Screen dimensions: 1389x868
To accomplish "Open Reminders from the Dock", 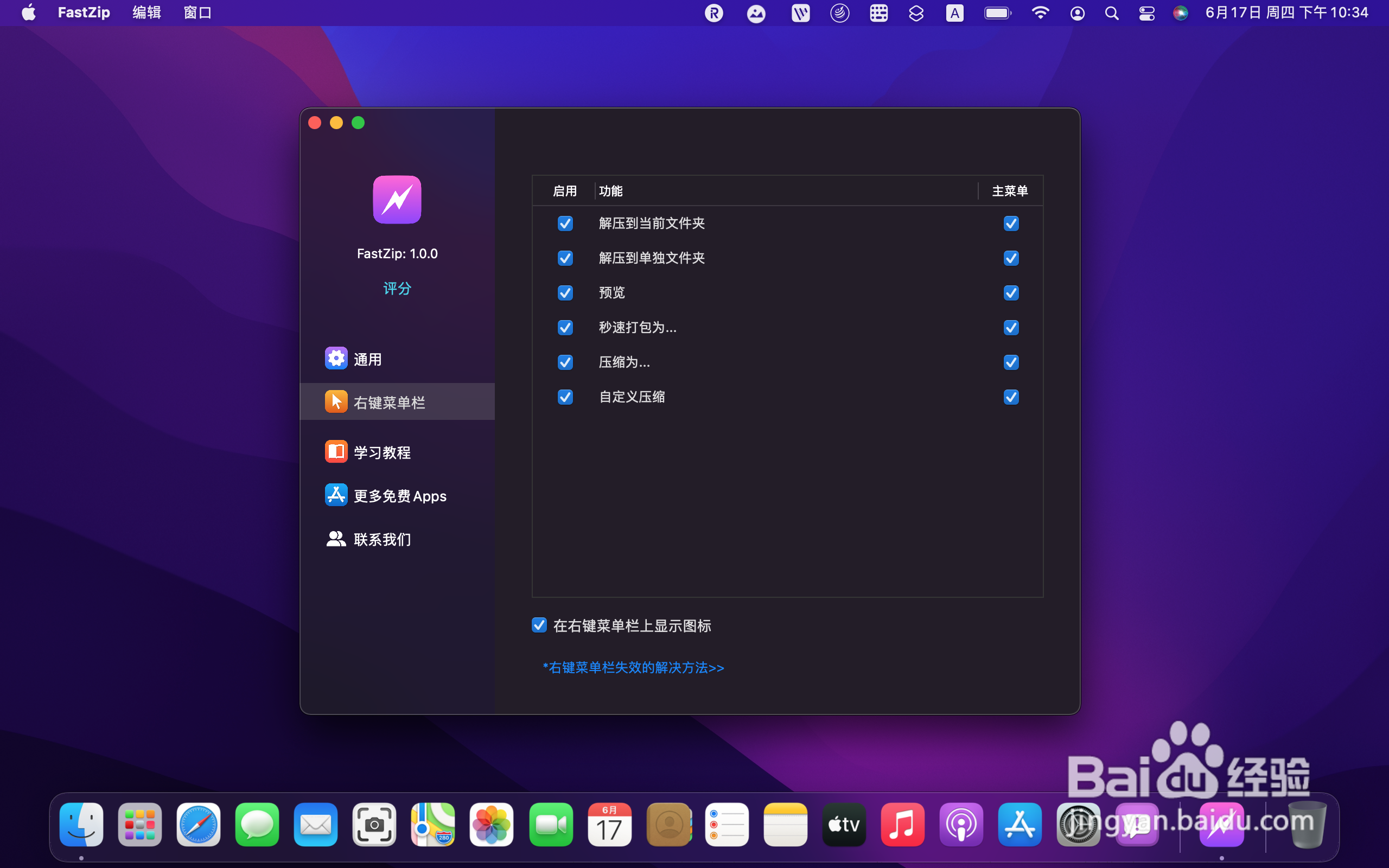I will click(727, 825).
